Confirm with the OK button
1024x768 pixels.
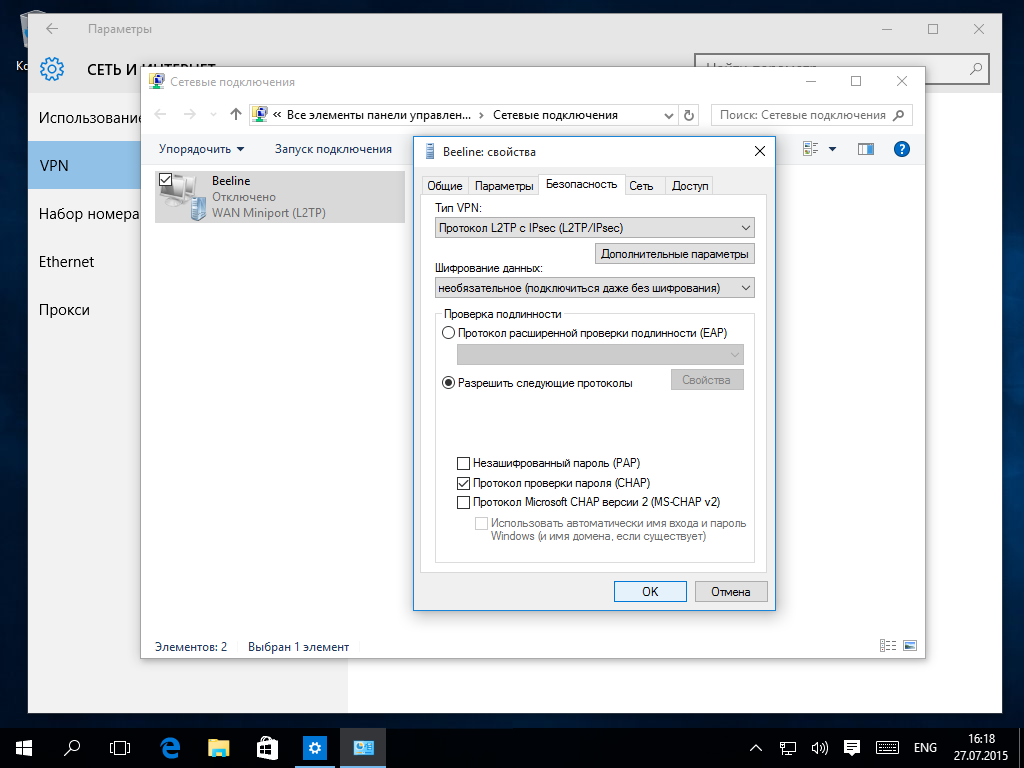pos(650,592)
